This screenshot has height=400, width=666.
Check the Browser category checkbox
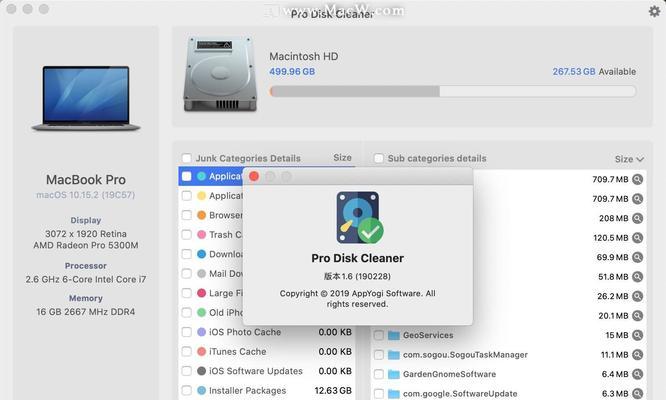[x=186, y=215]
